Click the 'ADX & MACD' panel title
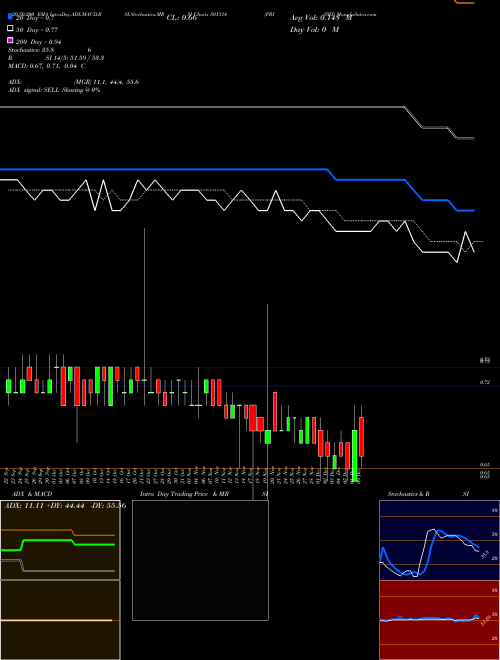 pos(32,493)
